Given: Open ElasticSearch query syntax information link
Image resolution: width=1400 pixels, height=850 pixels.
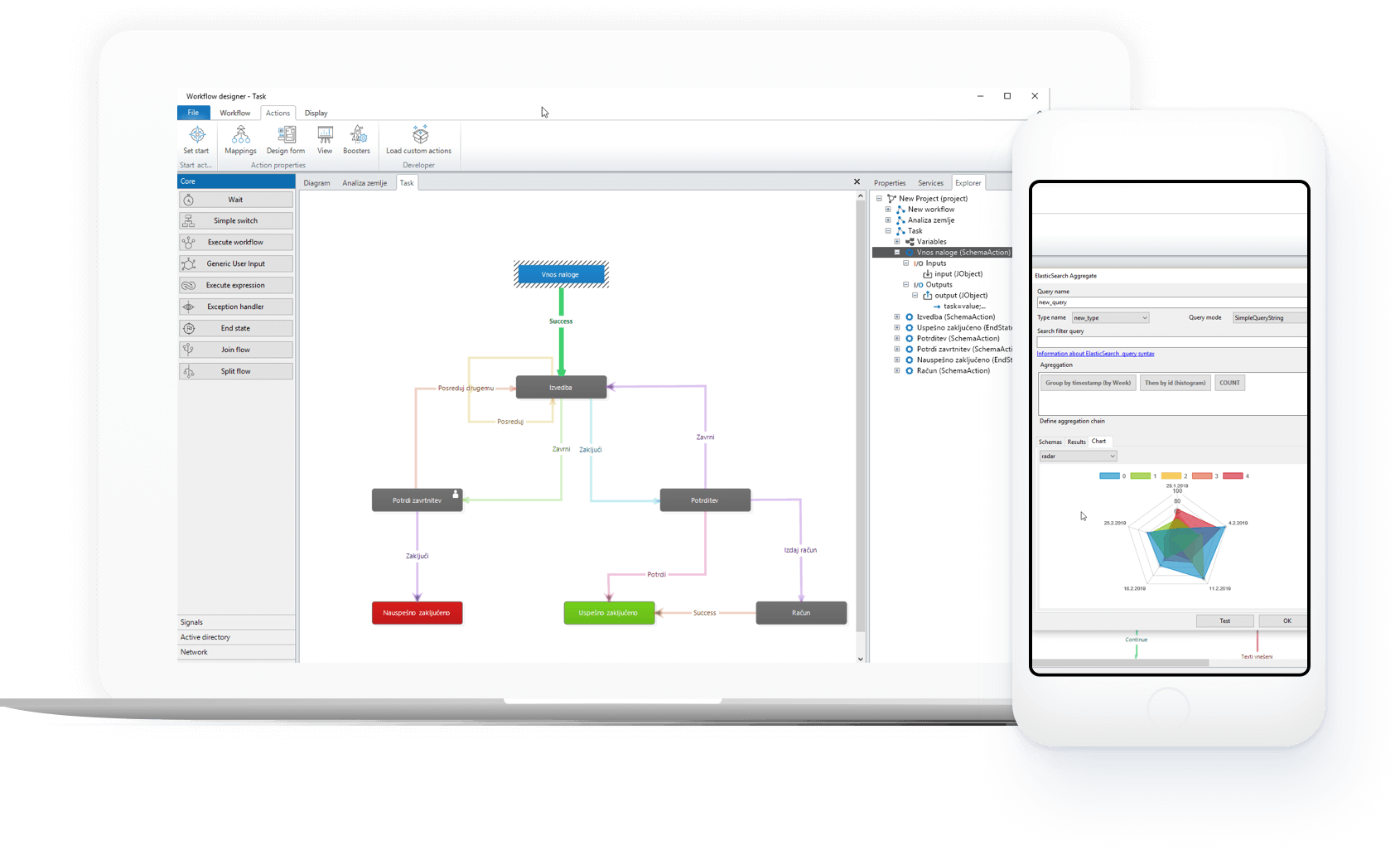Looking at the screenshot, I should 1095,354.
